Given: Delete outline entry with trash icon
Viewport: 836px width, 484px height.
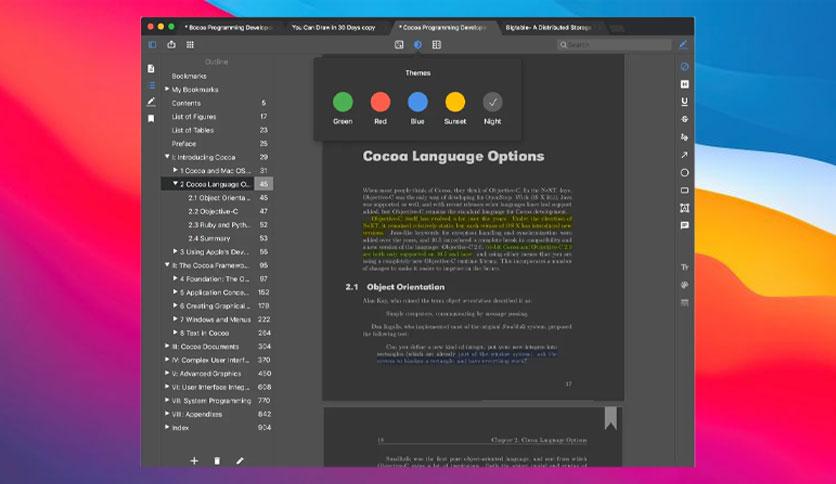Looking at the screenshot, I should click(x=217, y=461).
